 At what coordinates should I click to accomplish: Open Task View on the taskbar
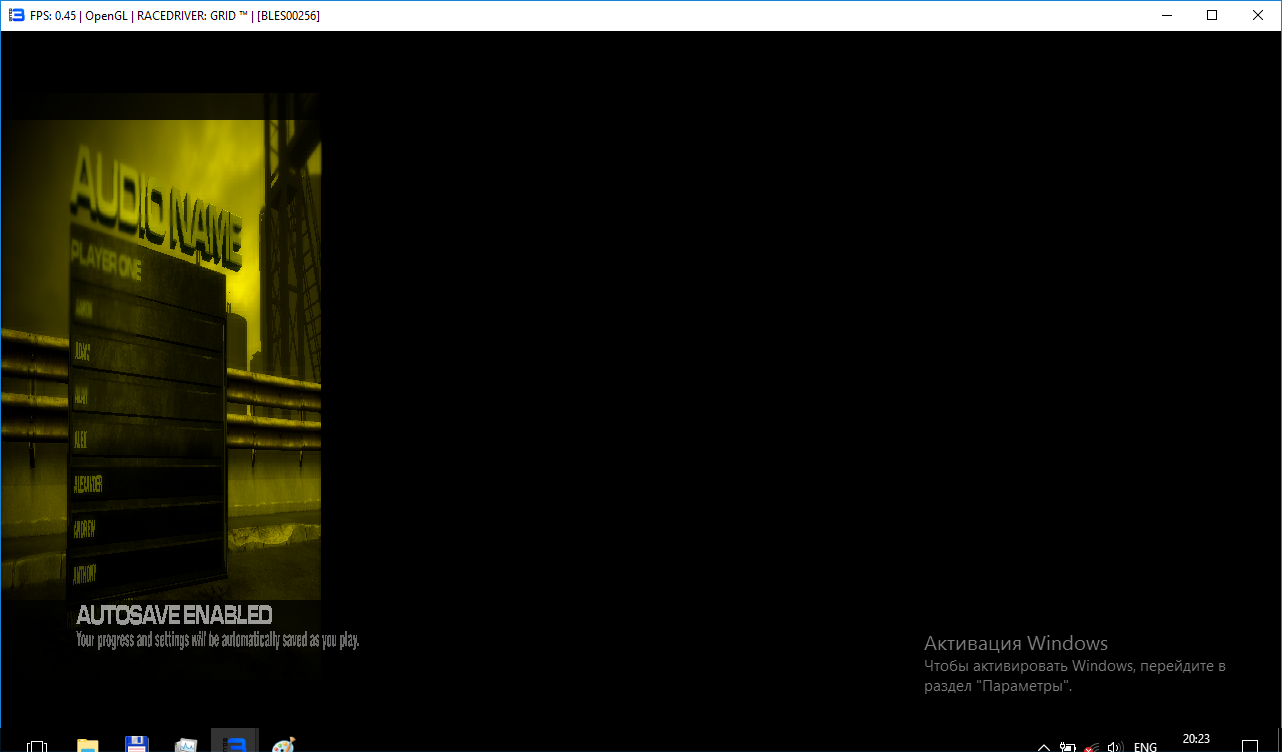(37, 745)
